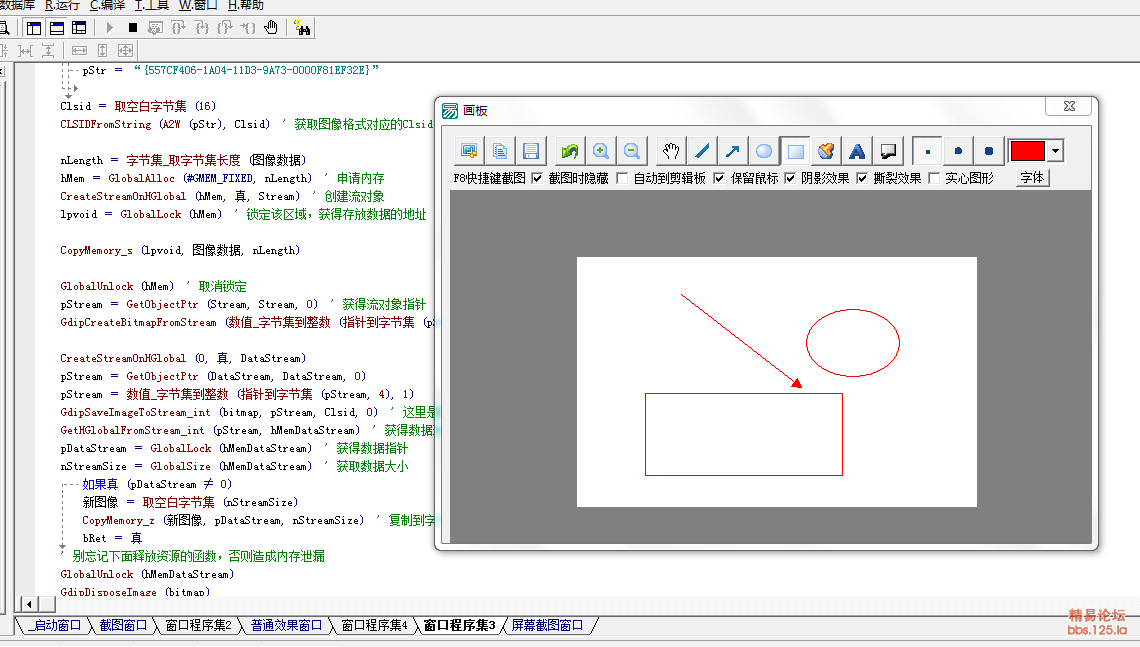This screenshot has width=1140, height=647.
Task: Toggle the 阴影效果 checkbox
Action: click(862, 178)
